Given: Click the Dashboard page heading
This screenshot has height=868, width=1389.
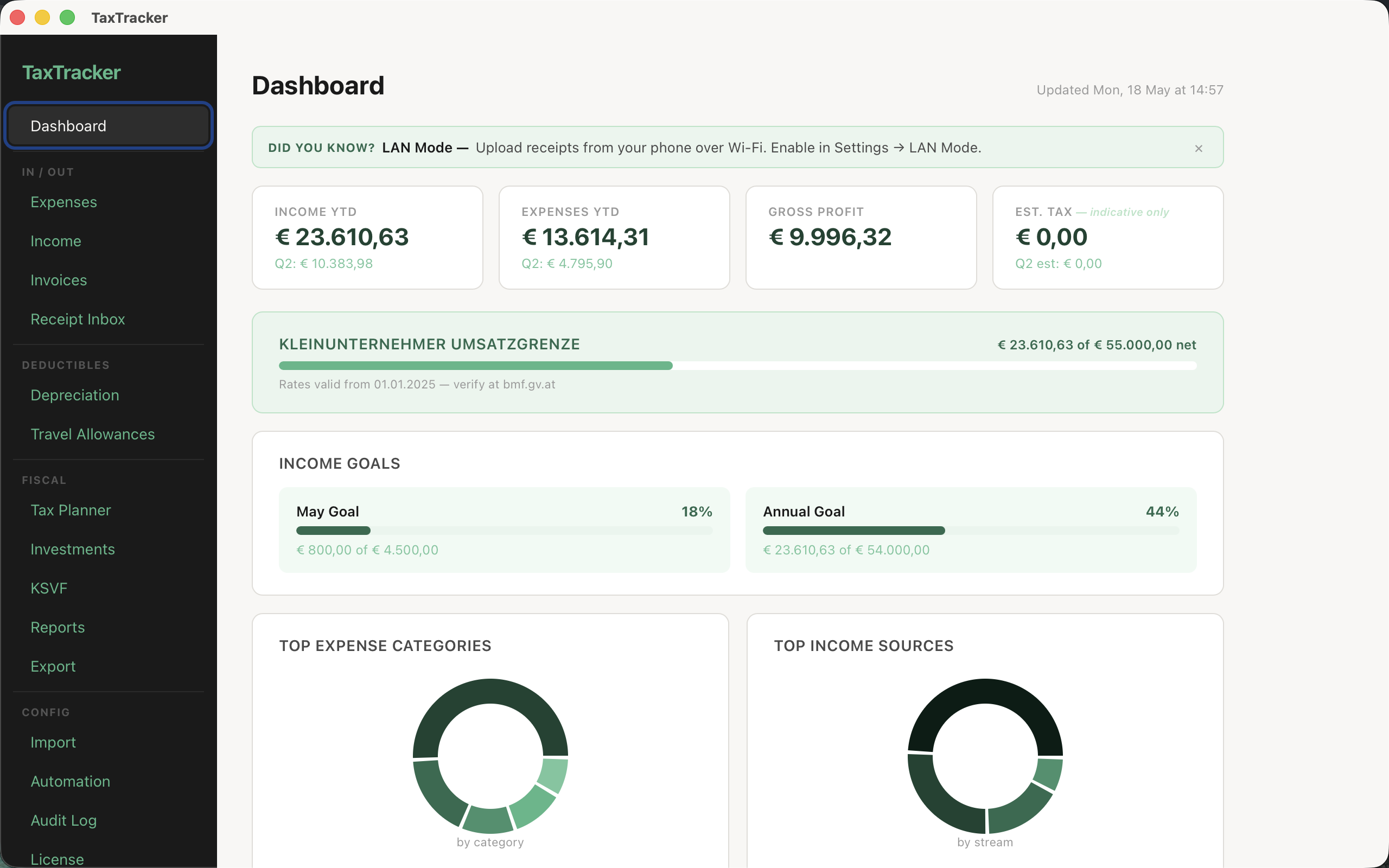Looking at the screenshot, I should 318,86.
